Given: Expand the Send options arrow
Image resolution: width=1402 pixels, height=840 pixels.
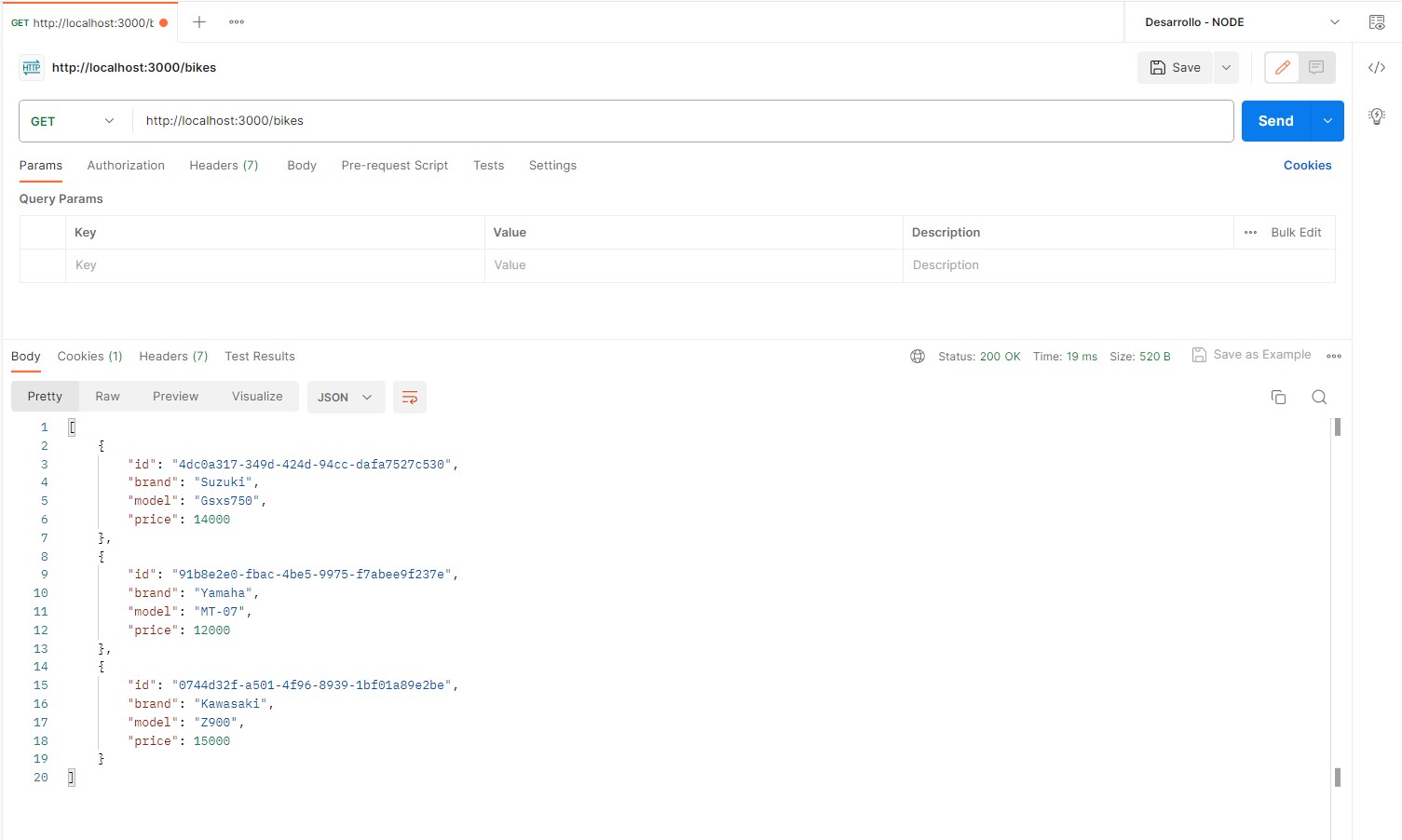Looking at the screenshot, I should (x=1327, y=121).
